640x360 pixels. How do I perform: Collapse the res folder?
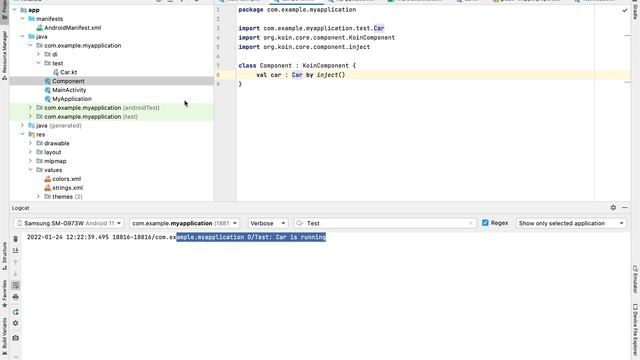[22, 134]
